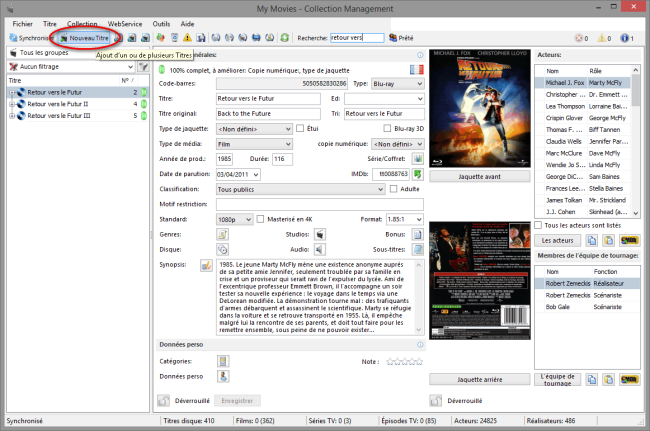Open the Audio speaker icon
This screenshot has height=431, width=650.
coord(320,249)
